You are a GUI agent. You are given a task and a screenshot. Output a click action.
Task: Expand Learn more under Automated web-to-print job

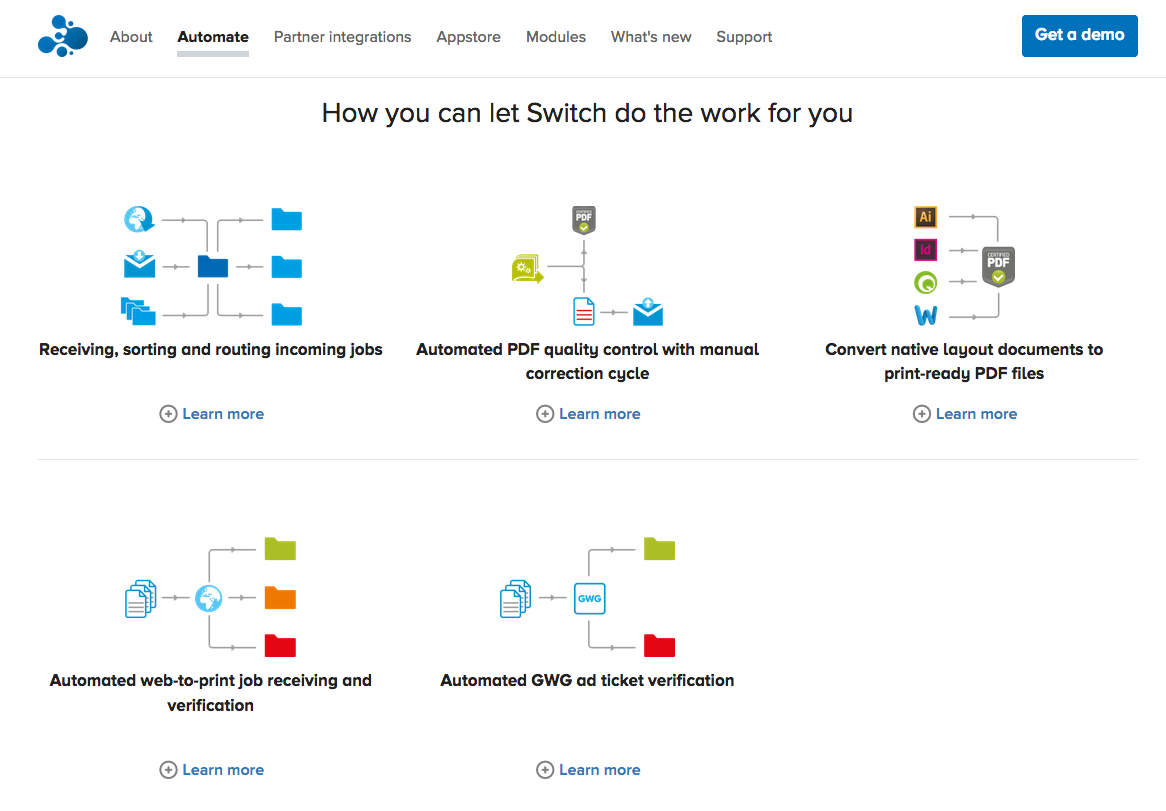click(x=212, y=770)
